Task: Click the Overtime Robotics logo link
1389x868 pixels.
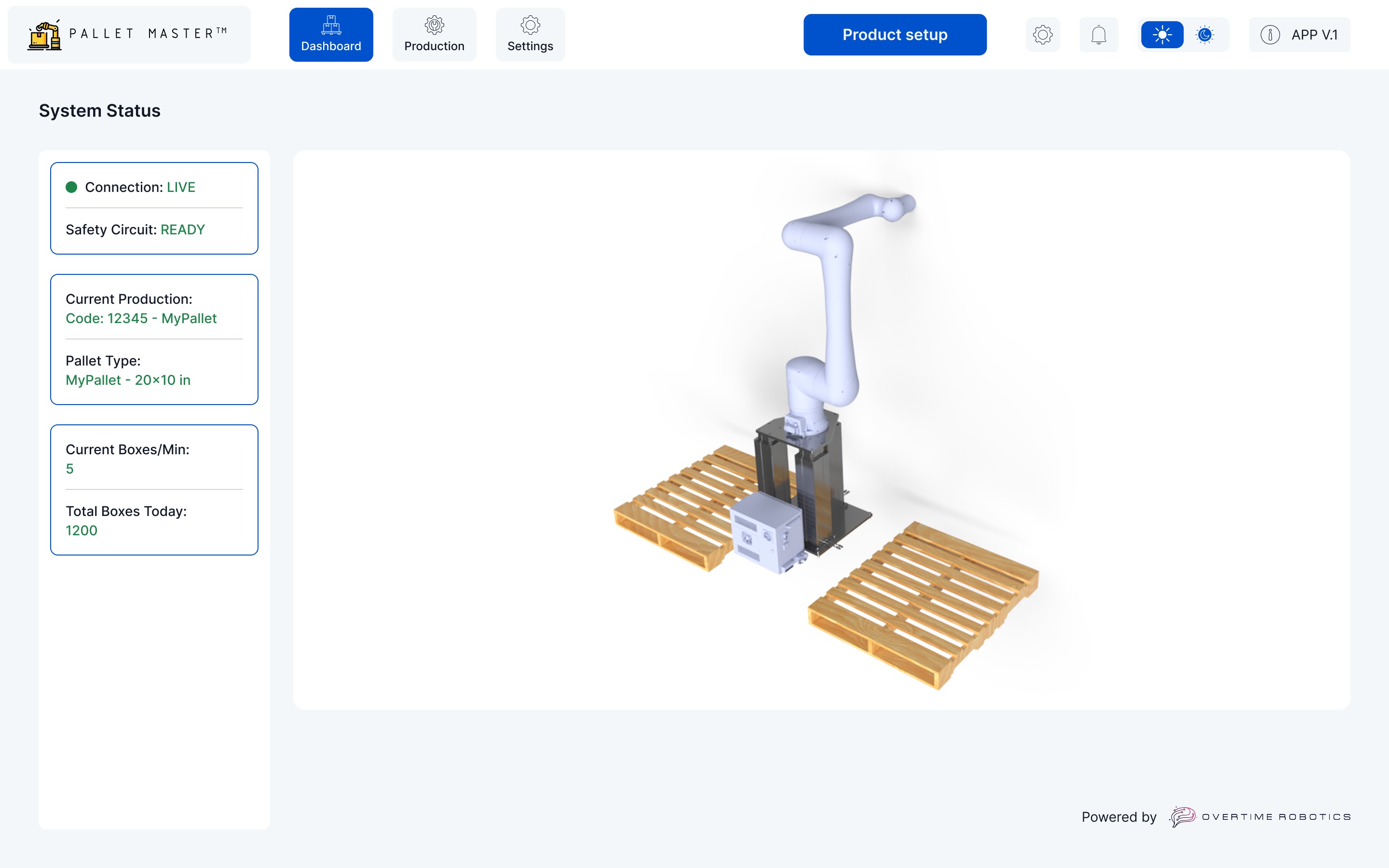Action: (x=1260, y=816)
